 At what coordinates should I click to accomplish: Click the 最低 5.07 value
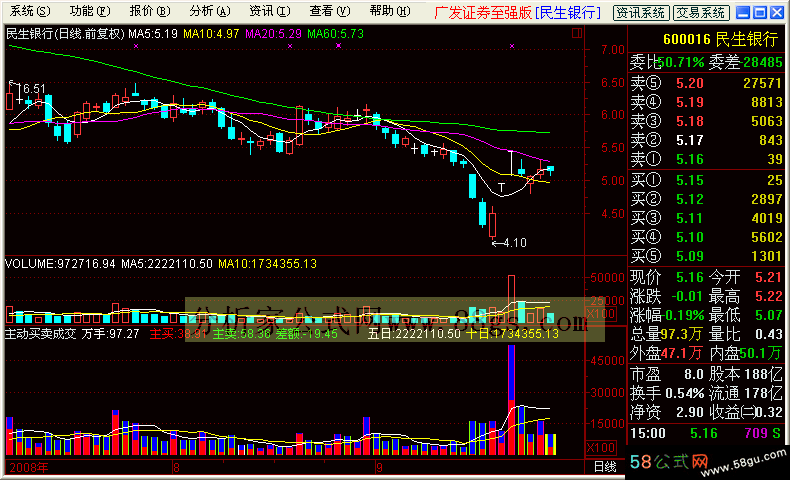[x=768, y=315]
